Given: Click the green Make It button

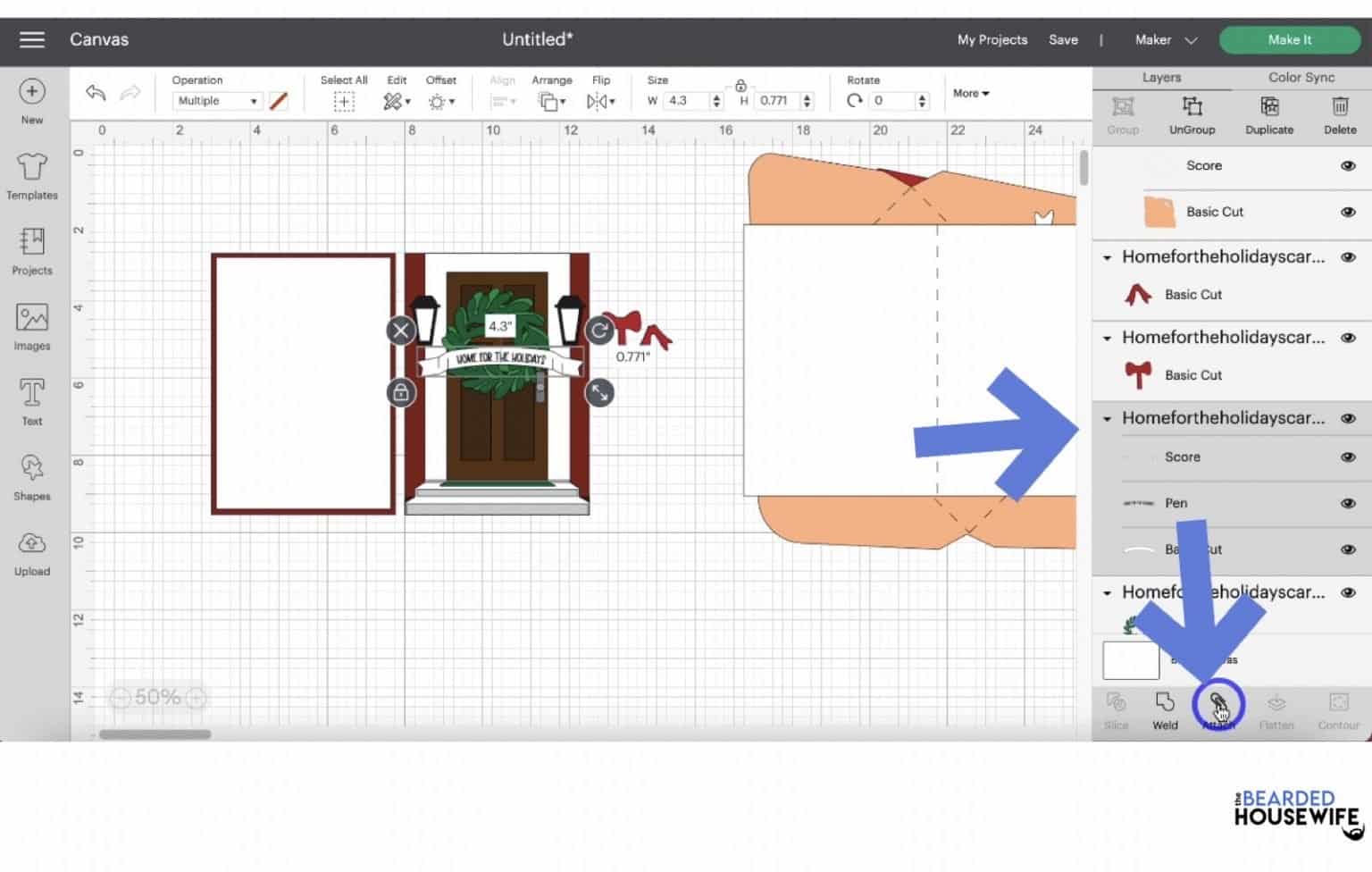Looking at the screenshot, I should 1289,39.
